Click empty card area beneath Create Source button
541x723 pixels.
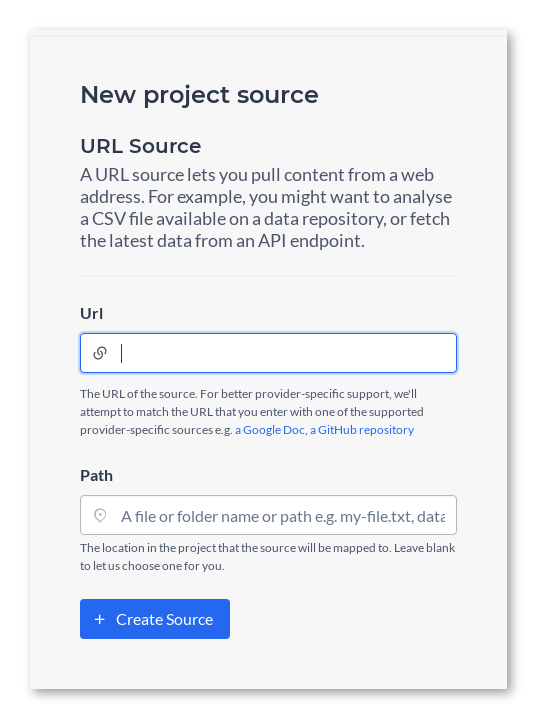(x=268, y=664)
